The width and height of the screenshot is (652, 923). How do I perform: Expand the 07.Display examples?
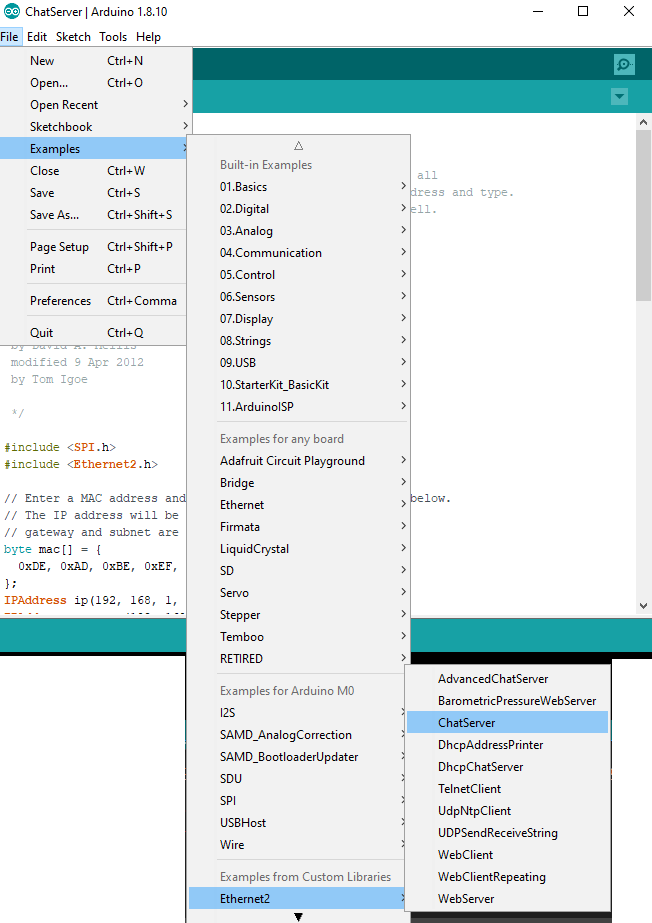click(x=298, y=318)
